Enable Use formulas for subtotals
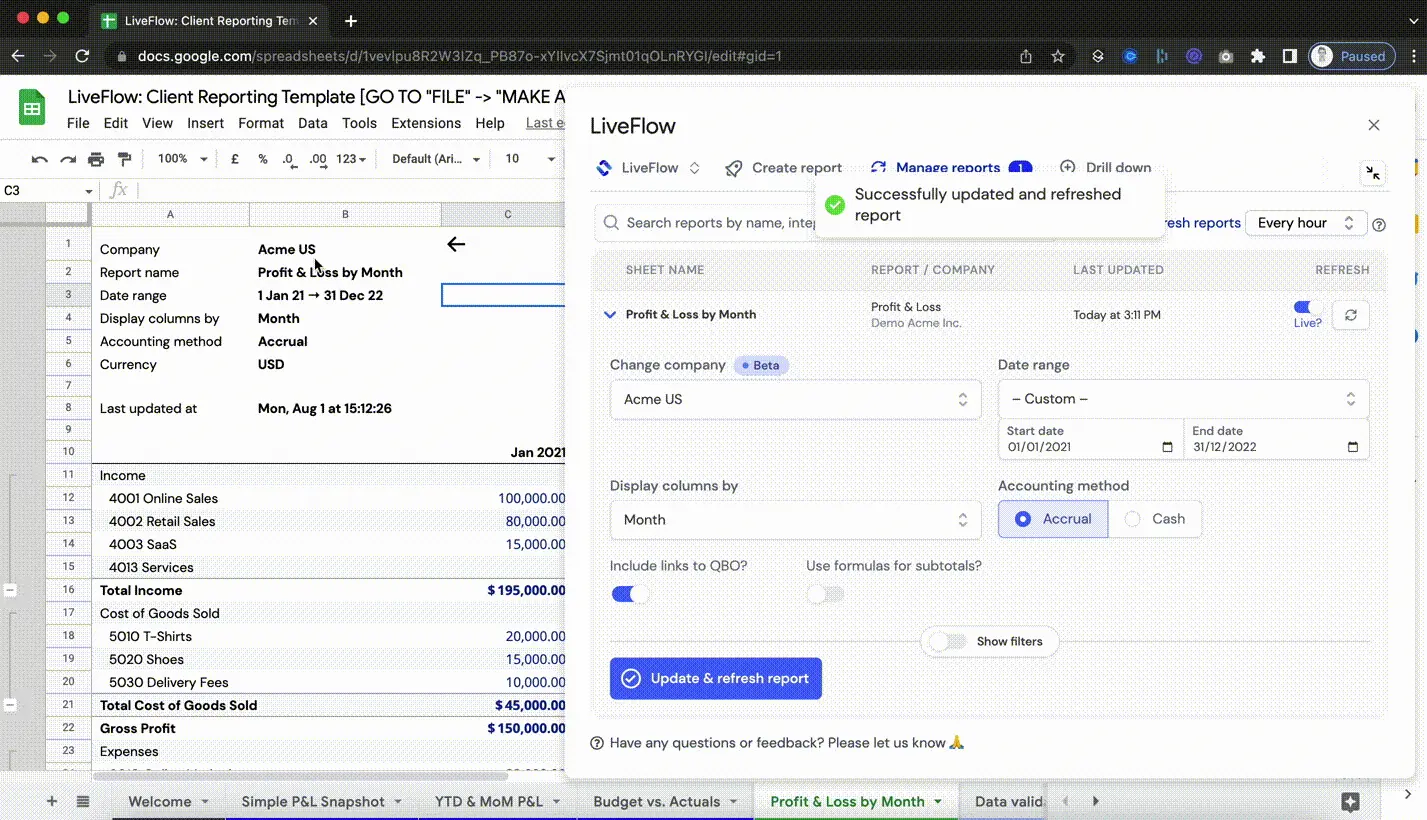This screenshot has height=820, width=1427. (824, 593)
